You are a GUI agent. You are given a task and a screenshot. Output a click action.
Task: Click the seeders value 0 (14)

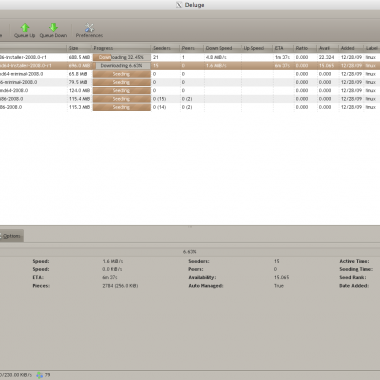159,107
